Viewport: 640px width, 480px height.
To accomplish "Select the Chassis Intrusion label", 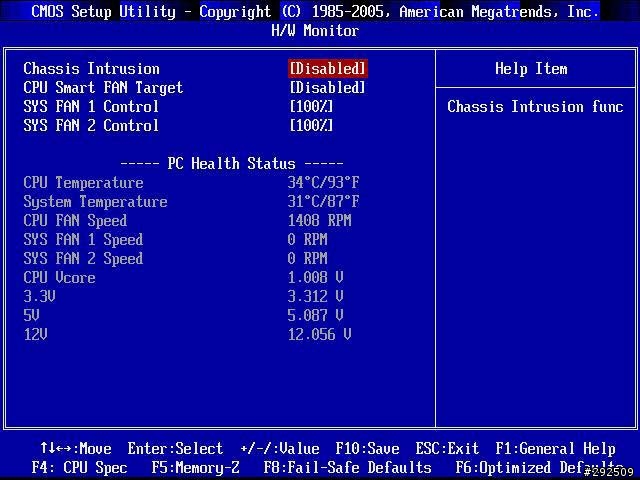I will point(91,69).
